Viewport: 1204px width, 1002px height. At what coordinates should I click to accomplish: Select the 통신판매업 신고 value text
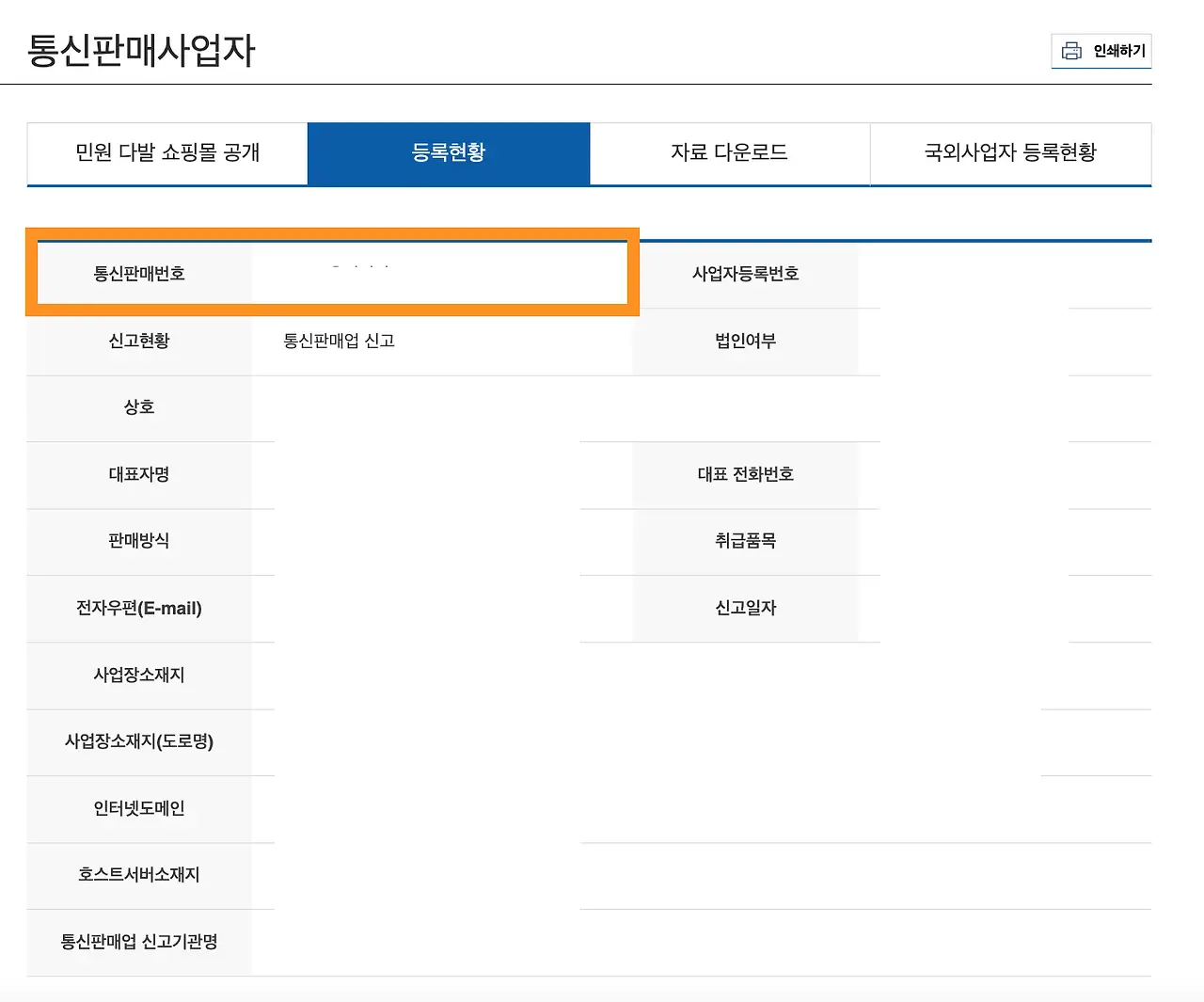coord(337,342)
